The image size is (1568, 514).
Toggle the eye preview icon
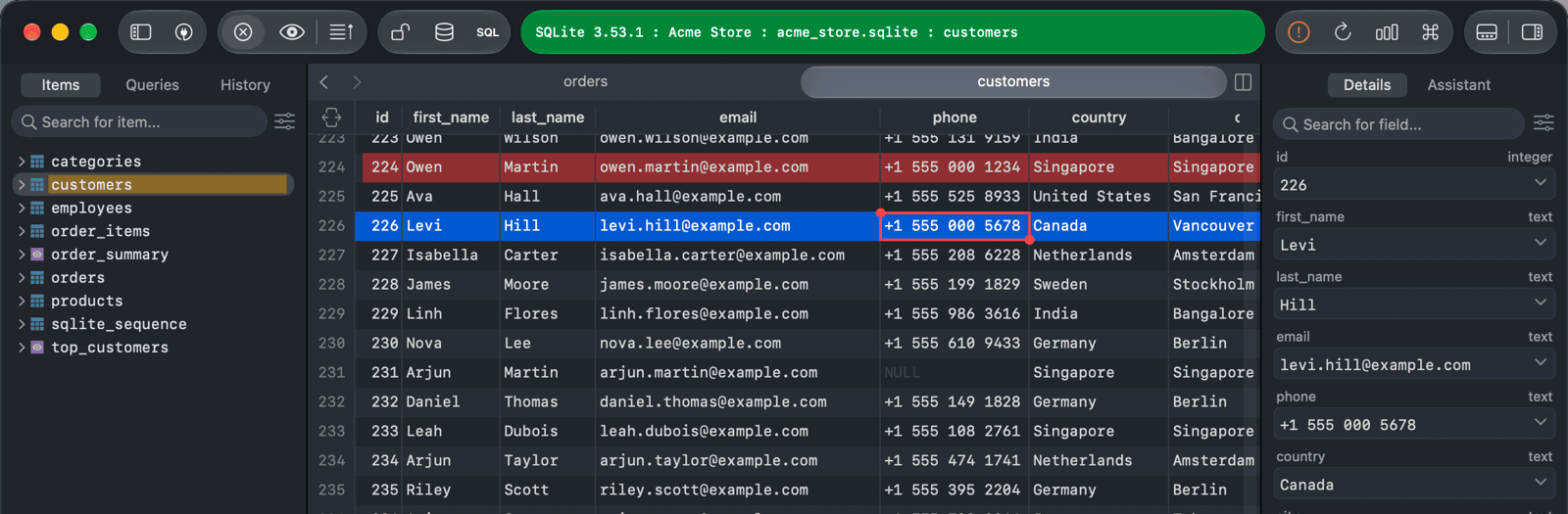click(x=291, y=32)
